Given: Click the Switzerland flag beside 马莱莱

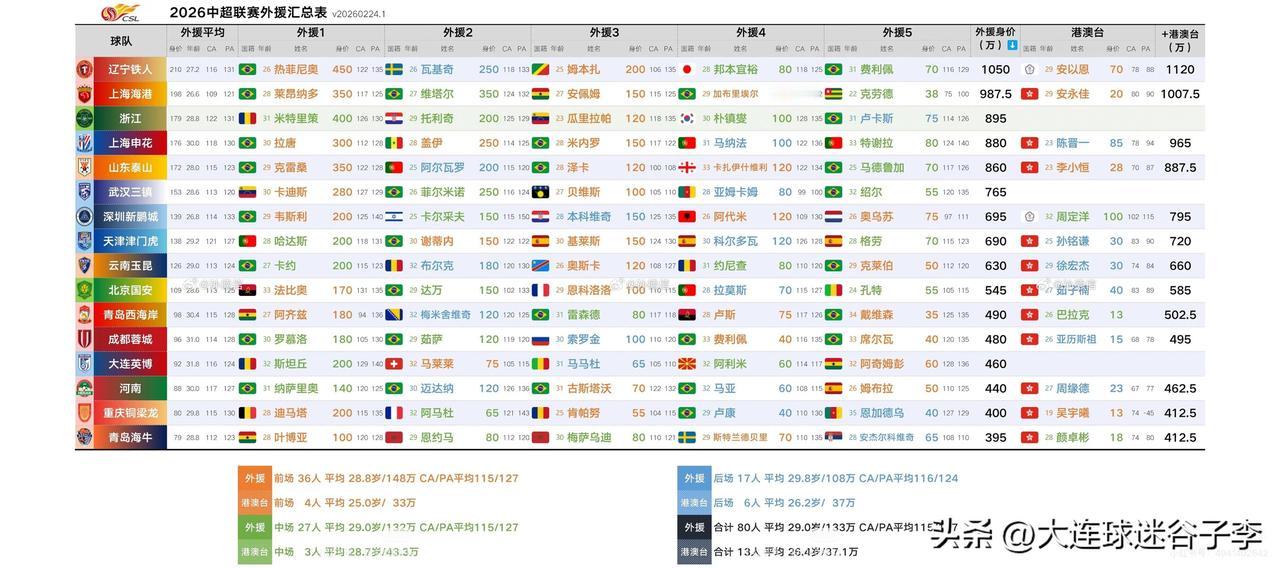Looking at the screenshot, I should [394, 364].
